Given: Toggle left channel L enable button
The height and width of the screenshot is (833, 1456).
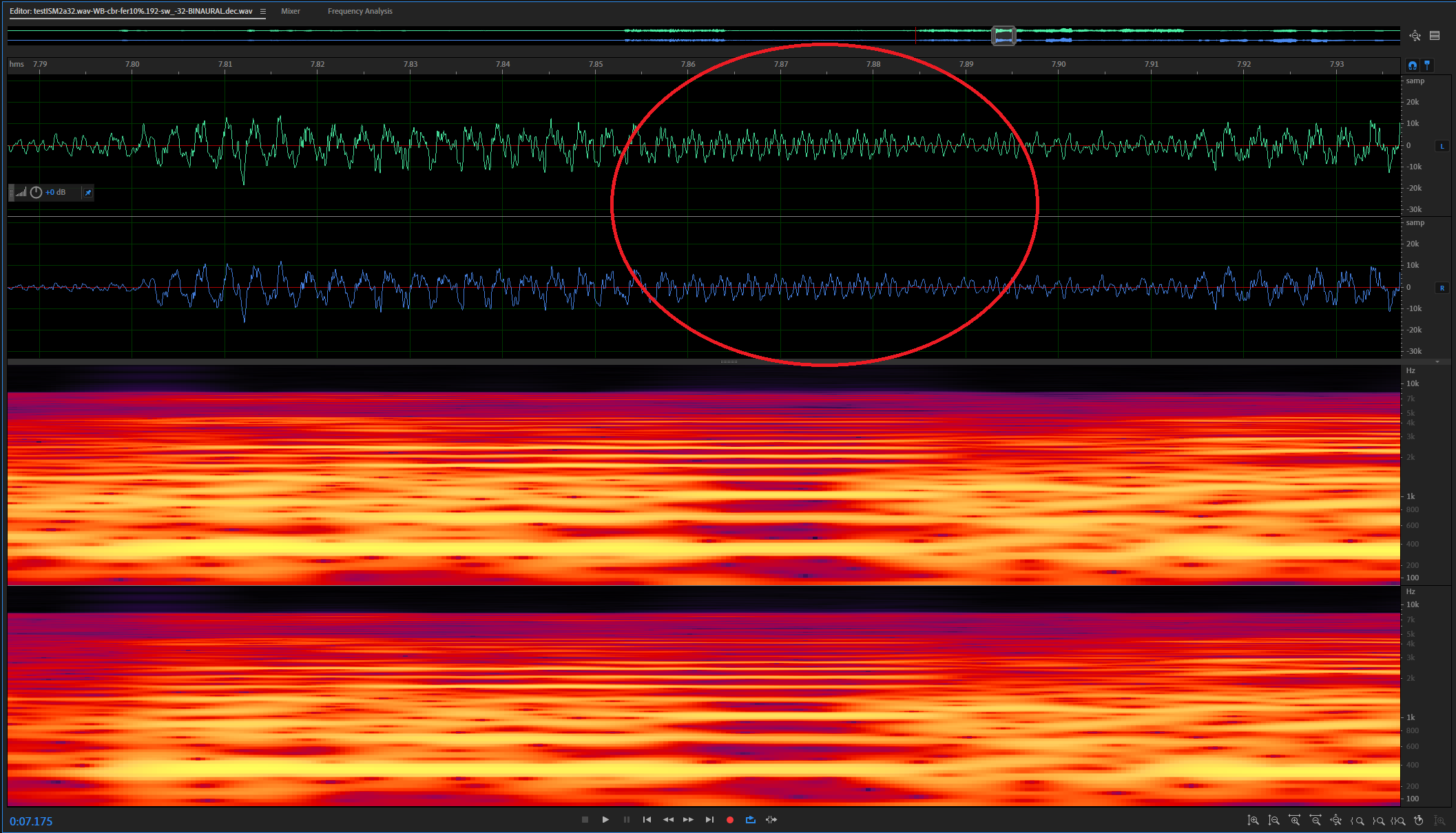Looking at the screenshot, I should tap(1442, 146).
